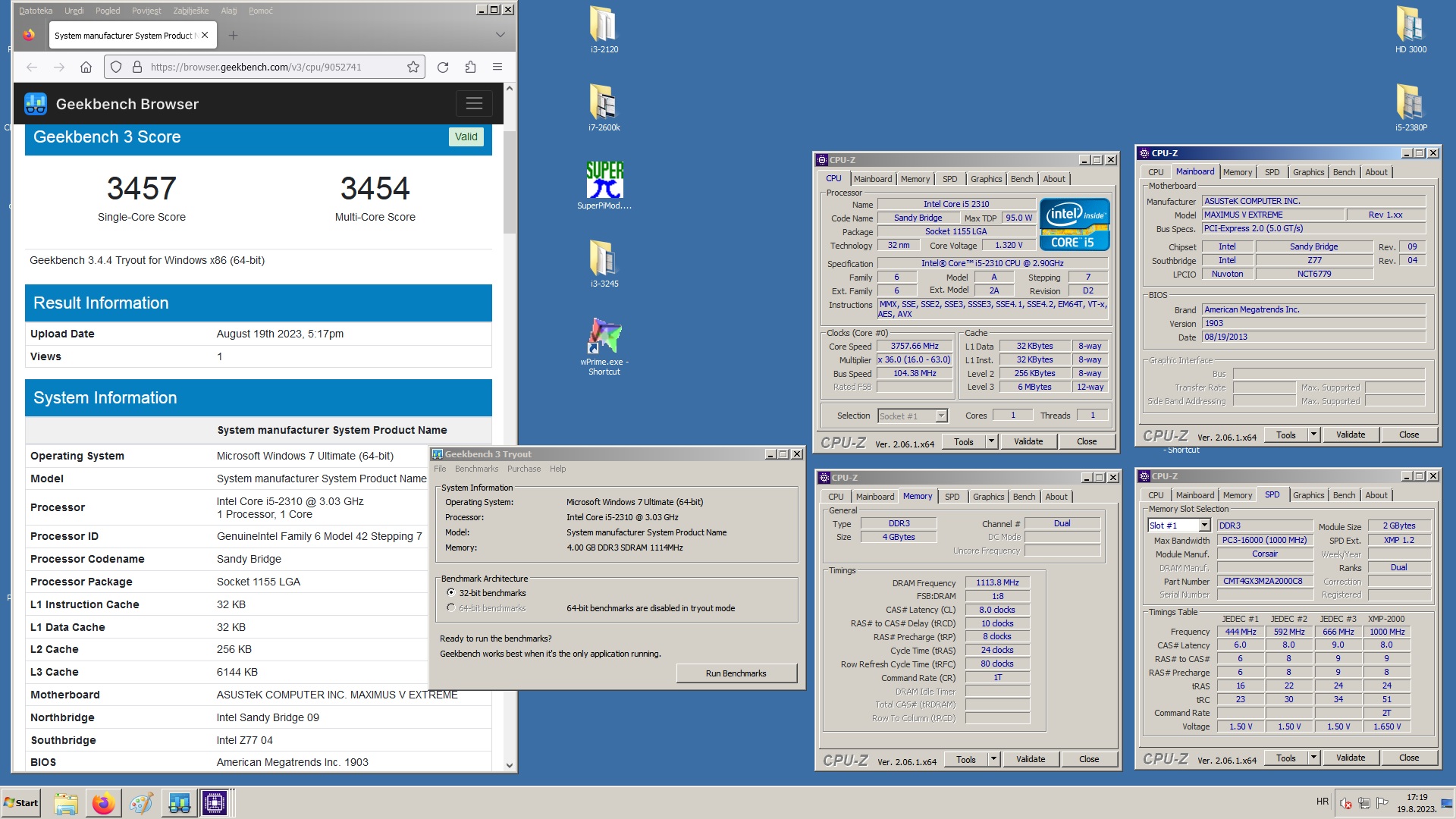Click the 1113.8 MHz DRAM frequency value
The image size is (1456, 819).
tap(997, 582)
